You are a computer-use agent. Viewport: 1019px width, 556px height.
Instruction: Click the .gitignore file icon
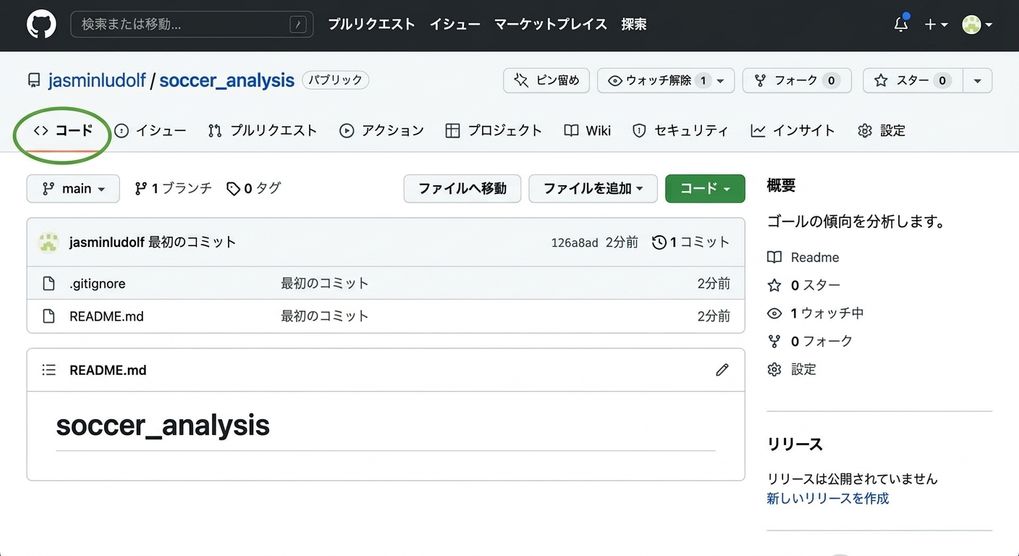click(49, 284)
